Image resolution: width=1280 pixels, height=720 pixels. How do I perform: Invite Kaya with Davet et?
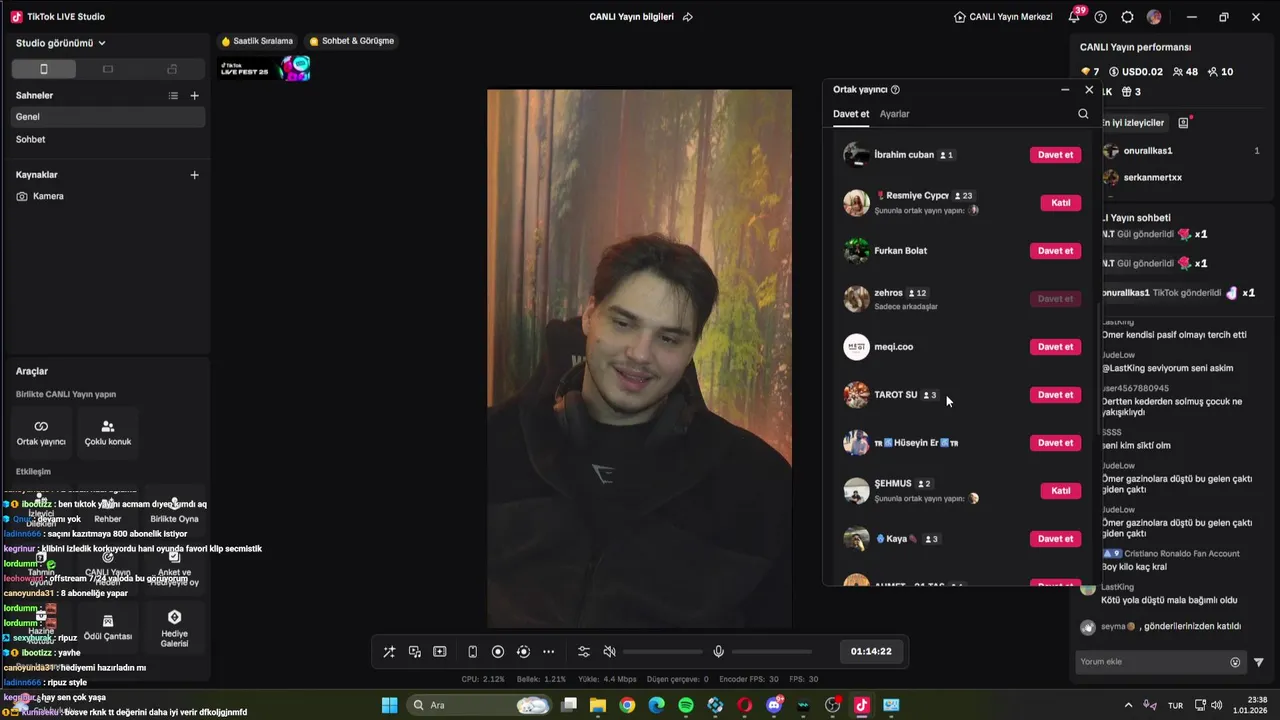1055,539
